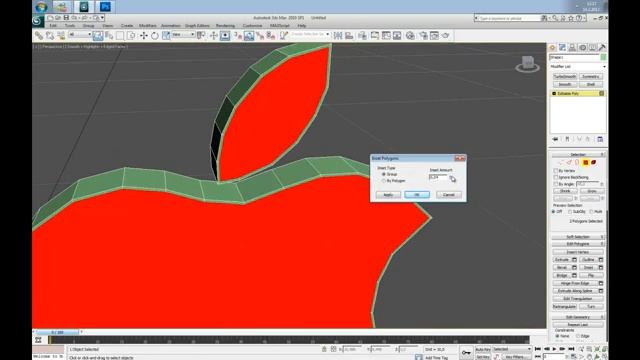Click the render teapot icon
This screenshot has height=360, width=640.
click(445, 36)
